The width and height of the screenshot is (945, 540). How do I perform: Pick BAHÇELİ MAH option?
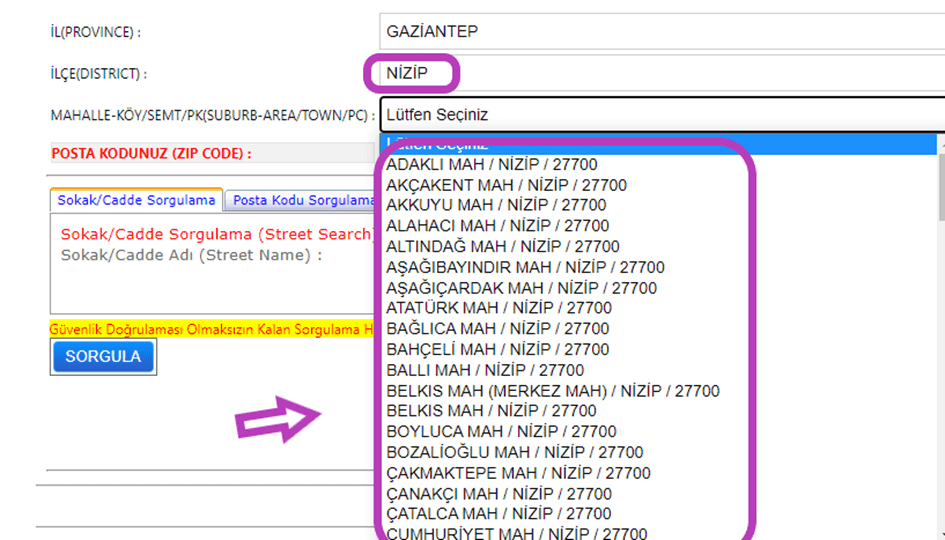(x=497, y=350)
